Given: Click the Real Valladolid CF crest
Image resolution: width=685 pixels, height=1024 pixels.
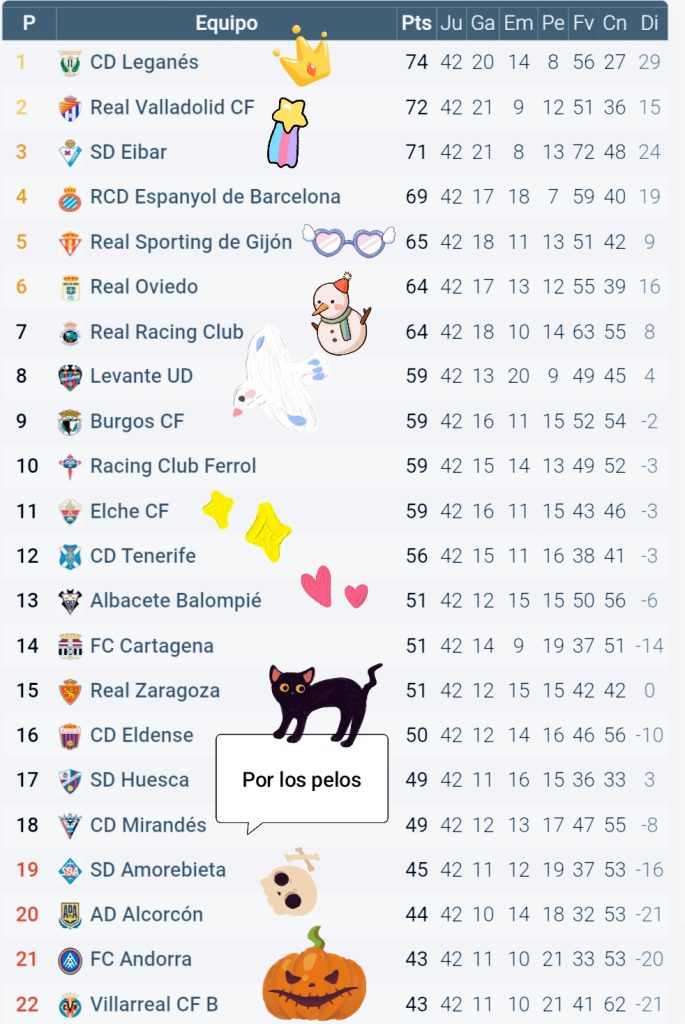Looking at the screenshot, I should (x=70, y=108).
